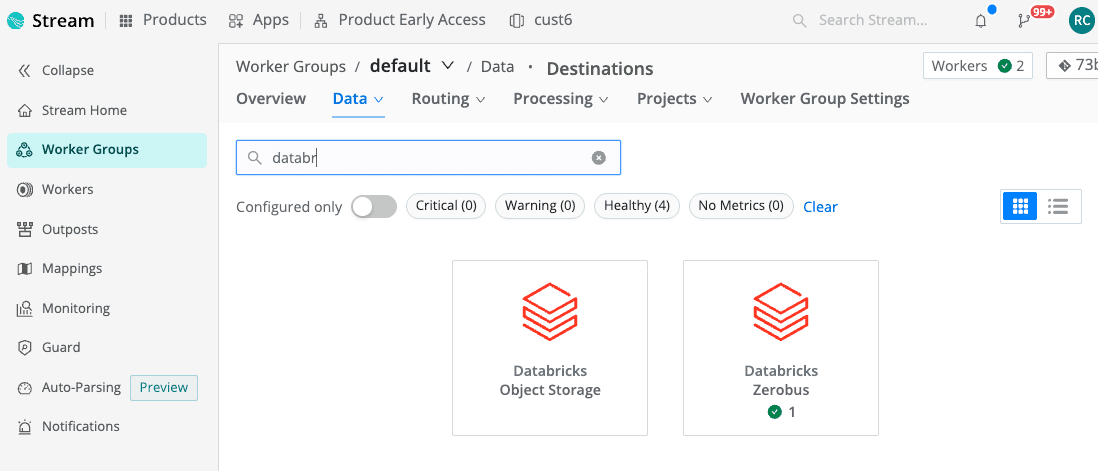Focus the Search Stream global field
This screenshot has height=471, width=1098.
point(873,20)
